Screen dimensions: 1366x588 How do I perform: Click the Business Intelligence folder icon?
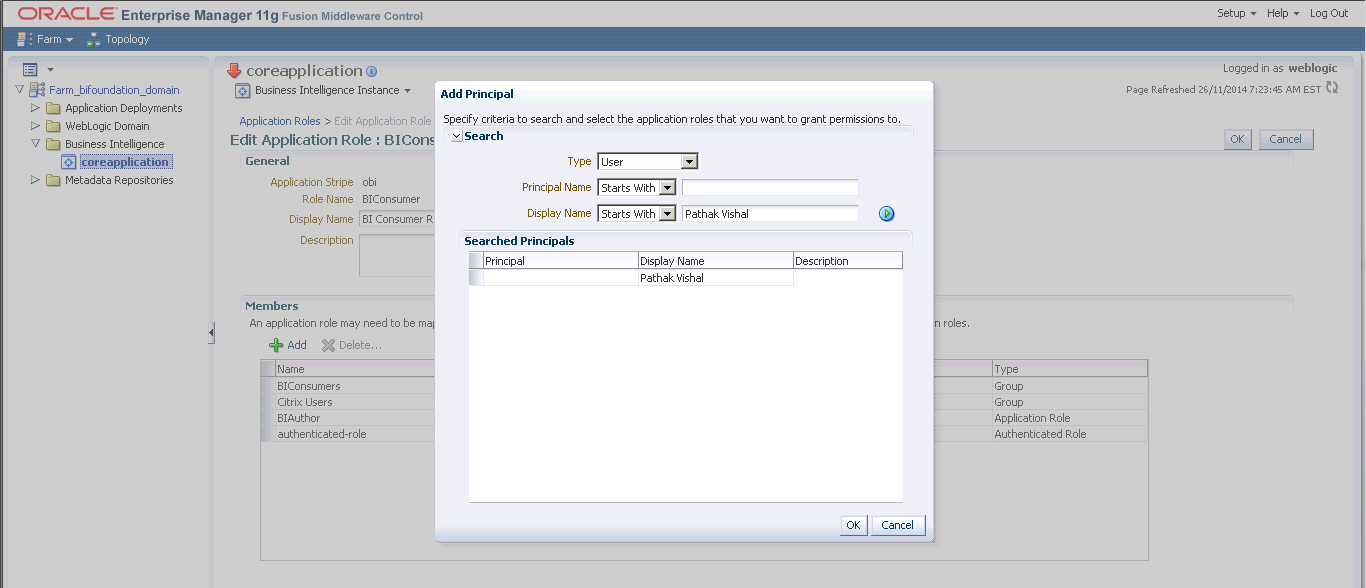54,144
